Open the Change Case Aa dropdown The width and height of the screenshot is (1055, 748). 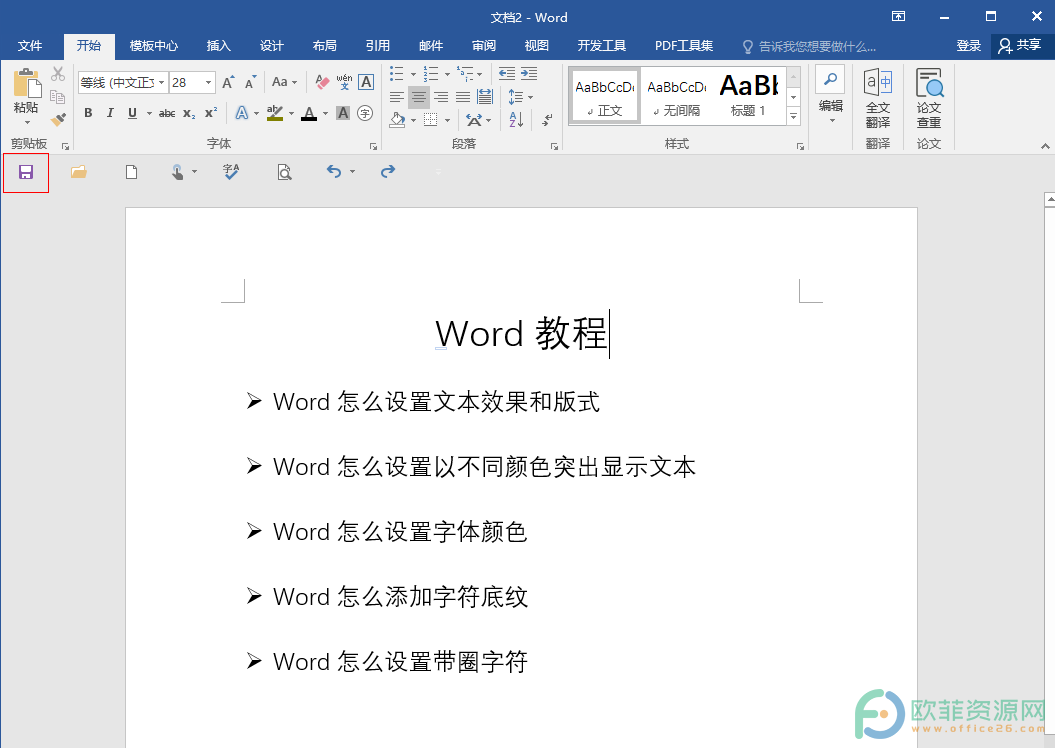285,82
